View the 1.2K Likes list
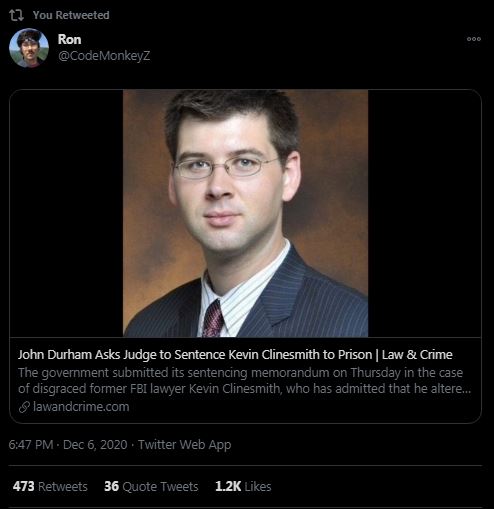The image size is (494, 509). (x=243, y=486)
